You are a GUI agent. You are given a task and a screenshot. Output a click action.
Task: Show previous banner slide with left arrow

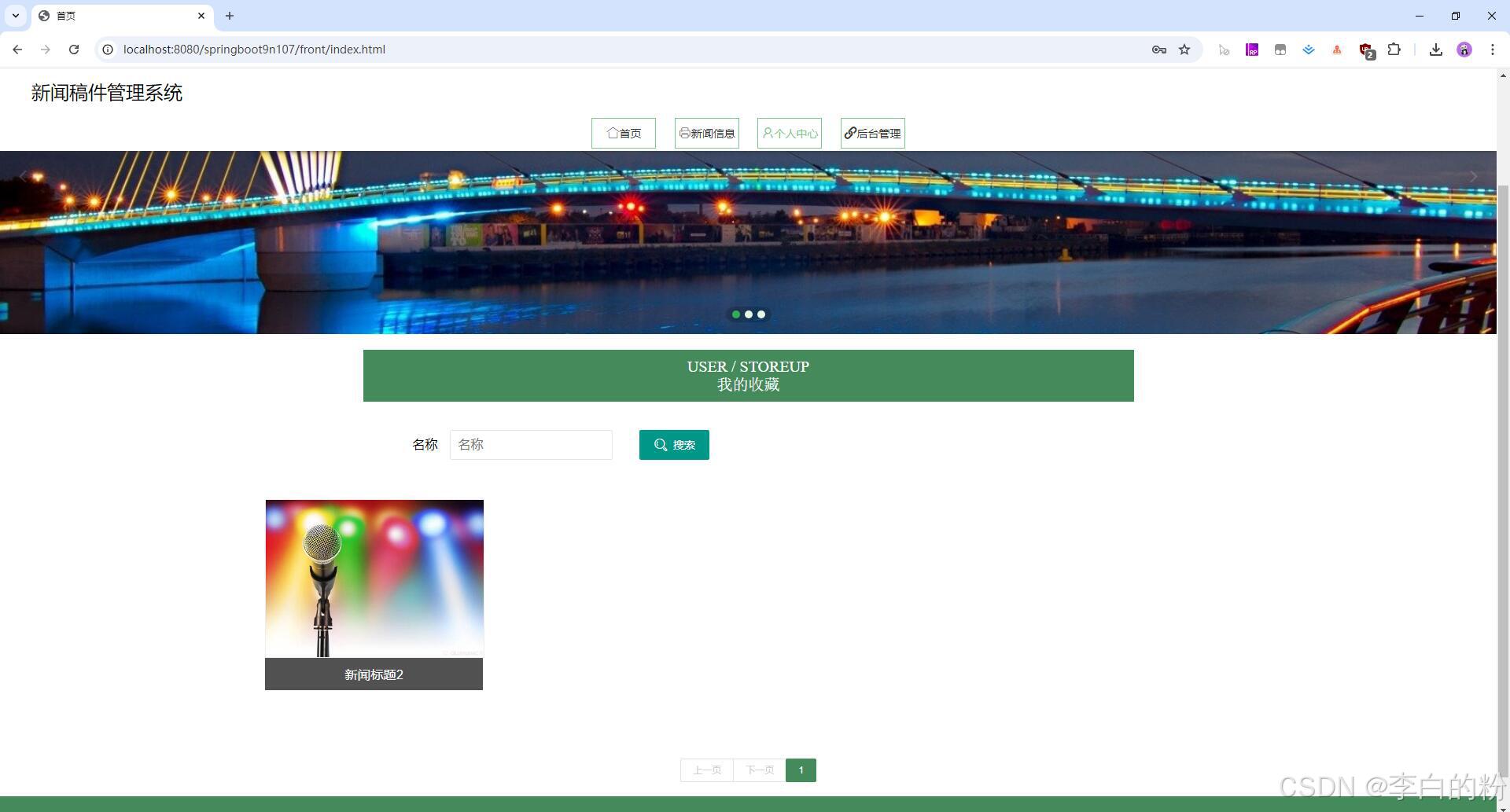(23, 176)
